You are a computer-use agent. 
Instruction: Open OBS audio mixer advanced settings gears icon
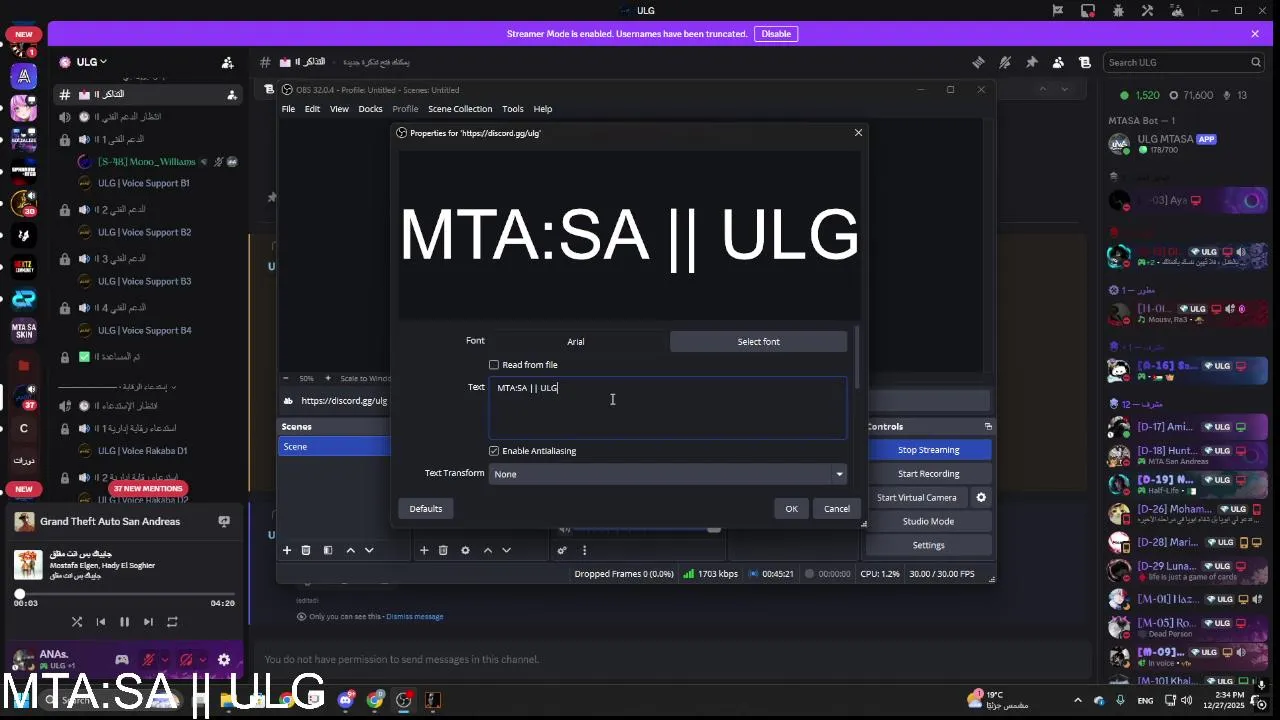tap(562, 550)
